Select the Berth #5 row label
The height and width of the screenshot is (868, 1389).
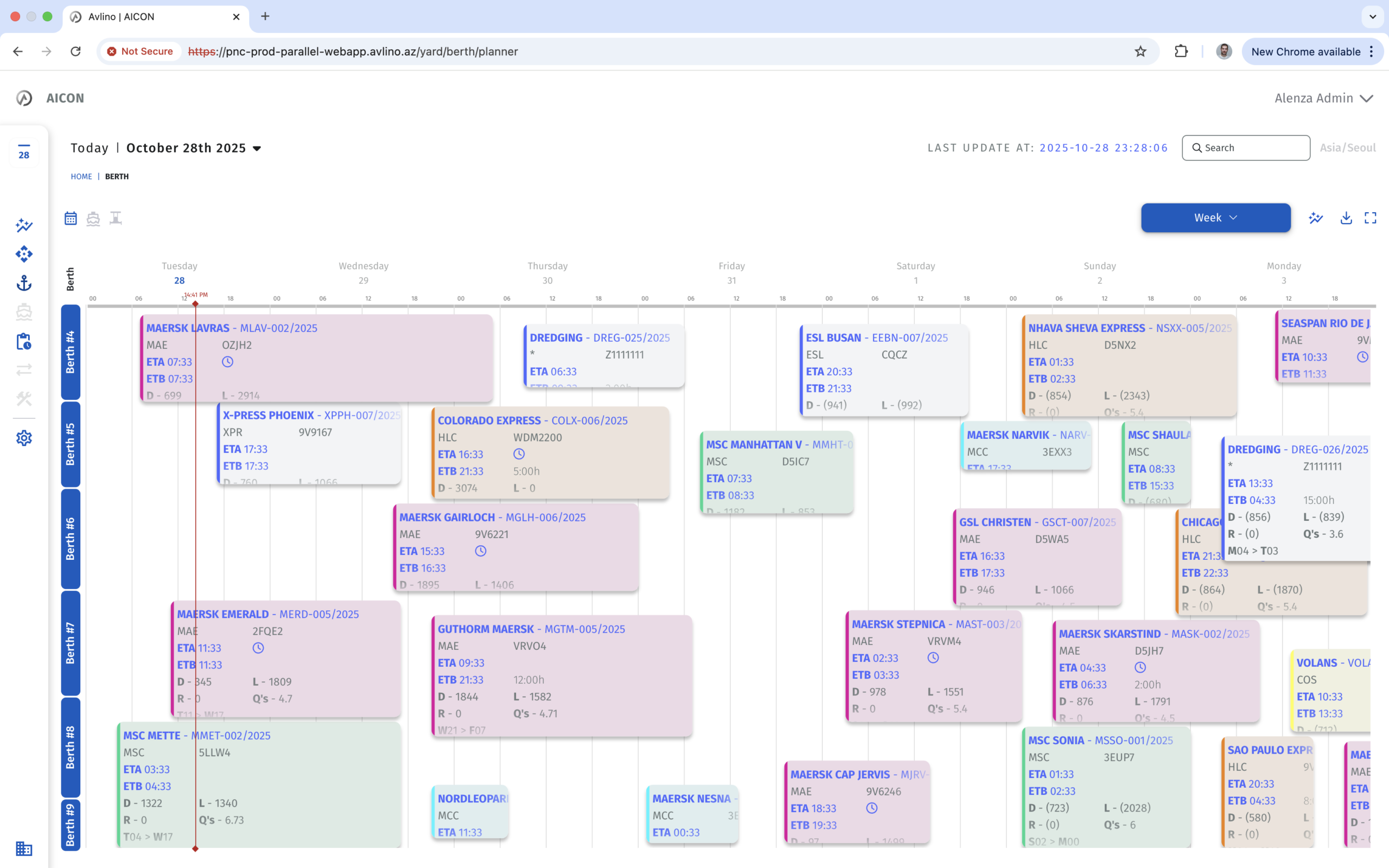tap(71, 444)
